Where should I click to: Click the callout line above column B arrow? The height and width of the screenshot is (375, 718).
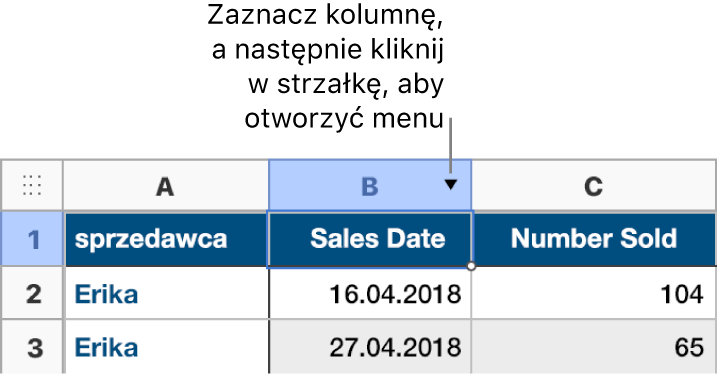(451, 146)
